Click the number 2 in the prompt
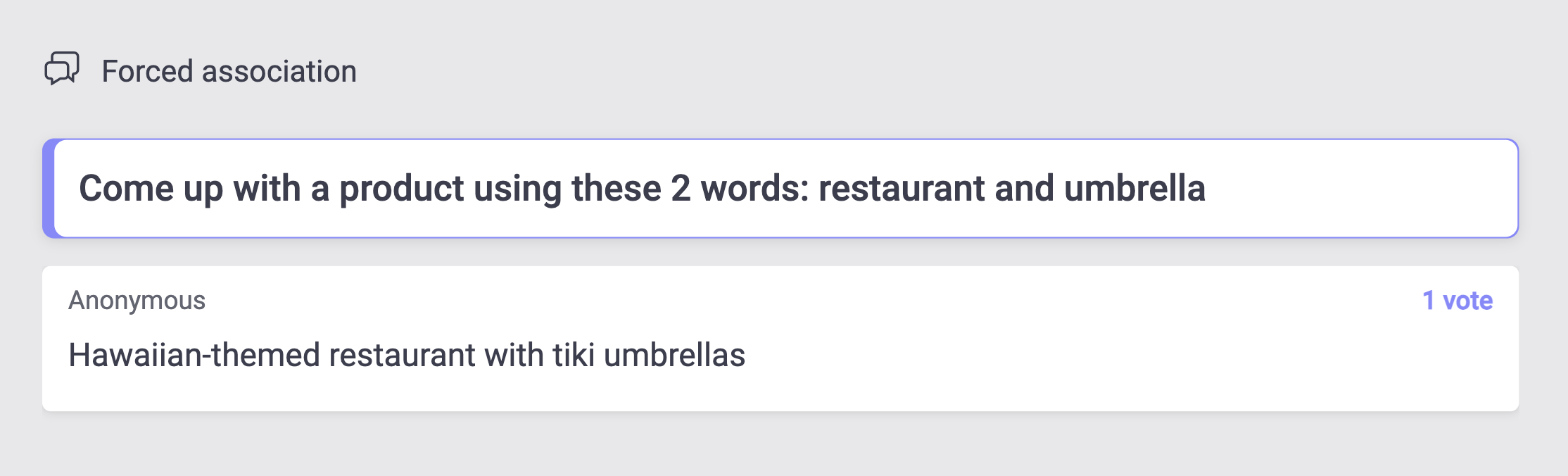Viewport: 1568px width, 476px height. click(681, 188)
